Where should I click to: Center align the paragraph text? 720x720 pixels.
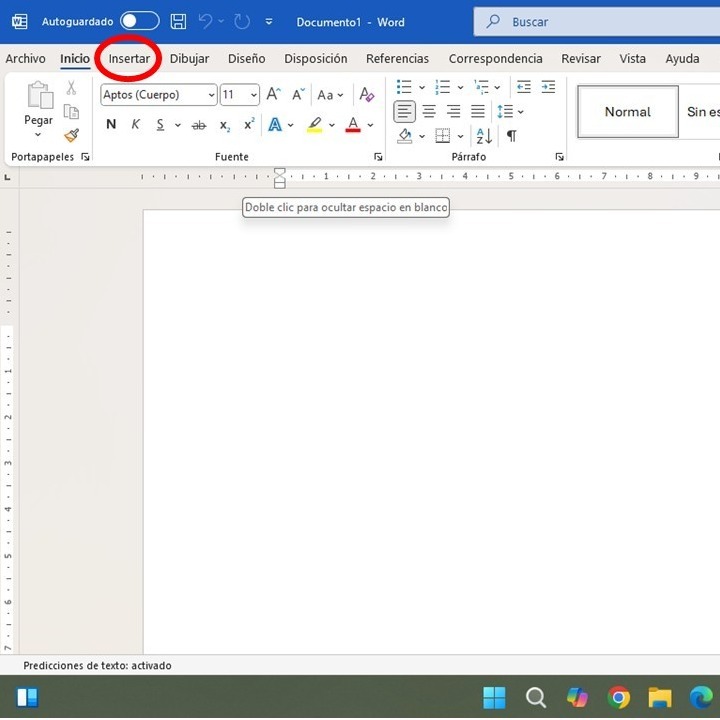pos(429,112)
